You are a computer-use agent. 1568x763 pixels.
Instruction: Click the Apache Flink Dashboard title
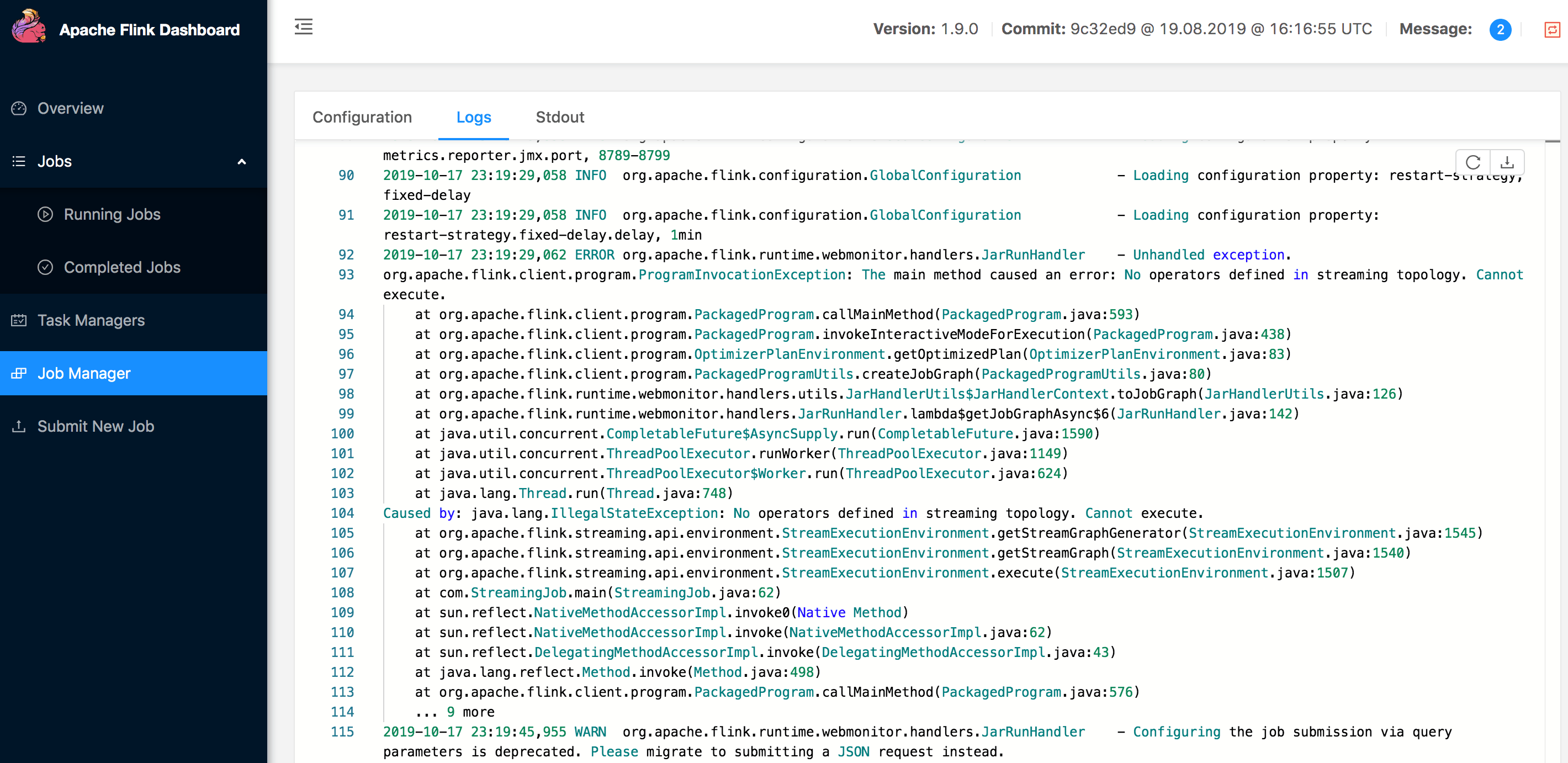(x=150, y=30)
